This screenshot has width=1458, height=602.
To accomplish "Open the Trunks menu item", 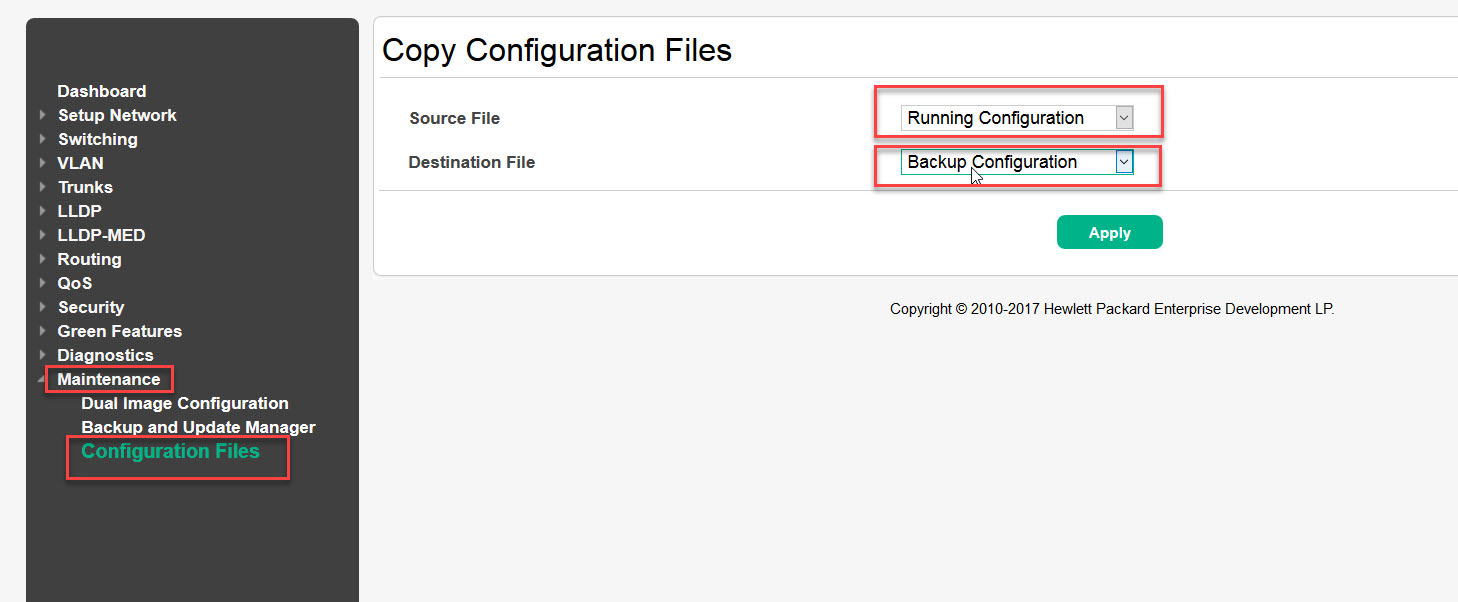I will pyautogui.click(x=85, y=187).
